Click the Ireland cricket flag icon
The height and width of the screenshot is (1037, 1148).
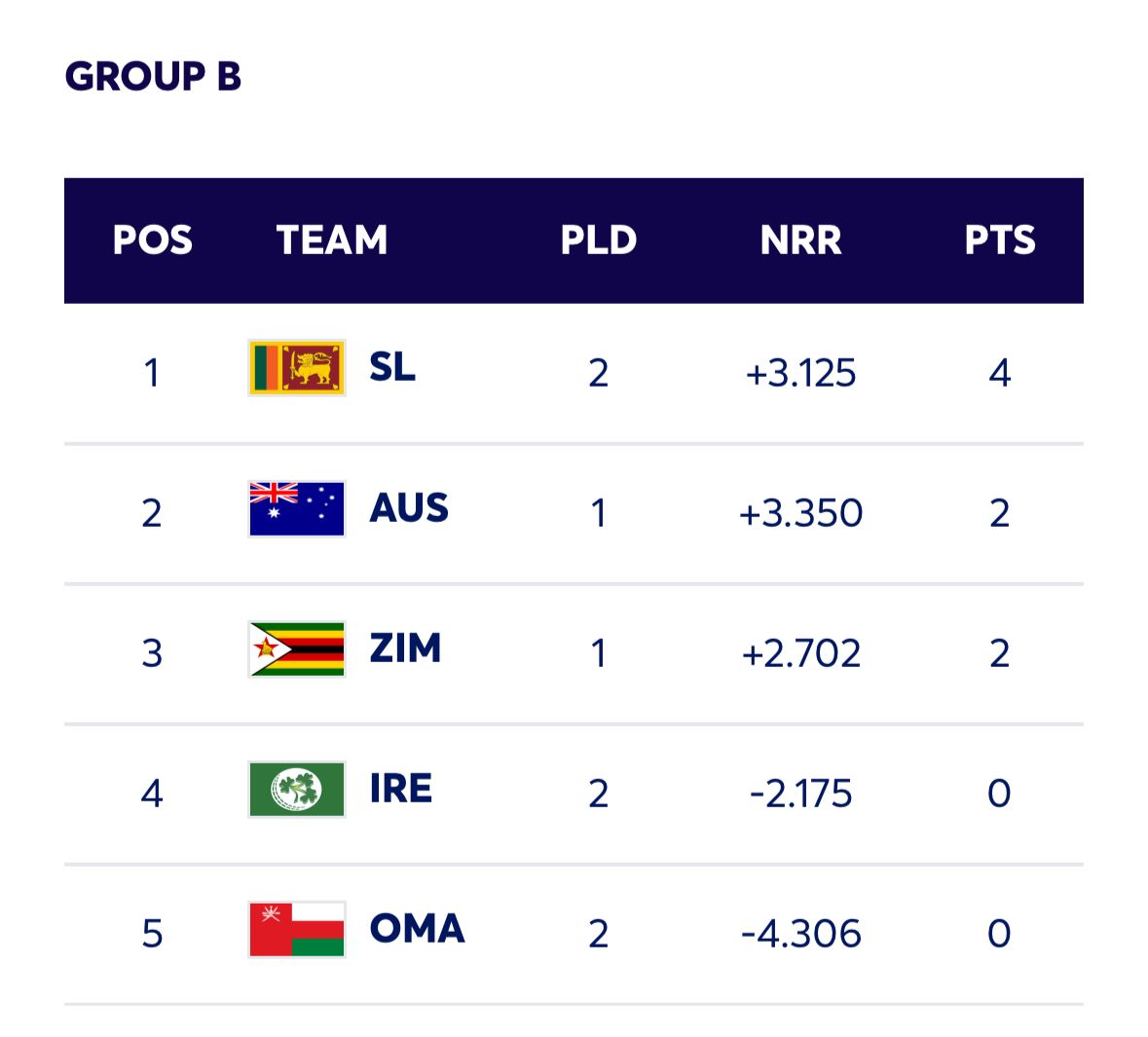tap(297, 790)
